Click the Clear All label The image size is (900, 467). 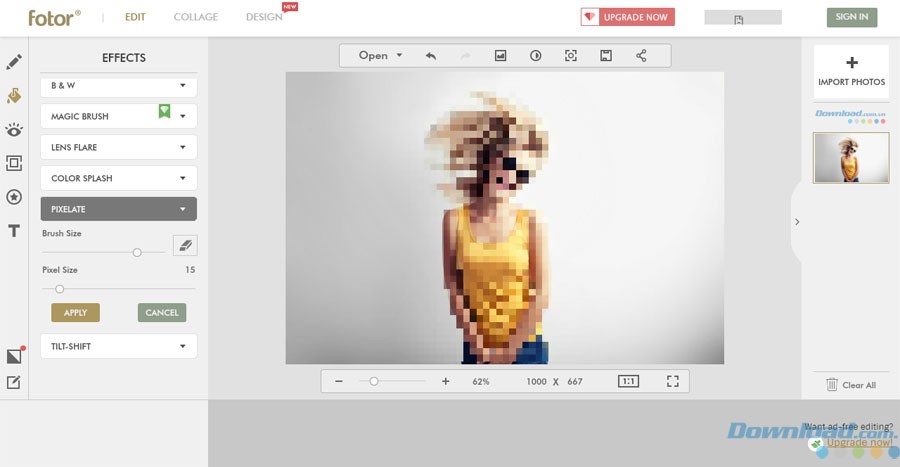point(859,385)
